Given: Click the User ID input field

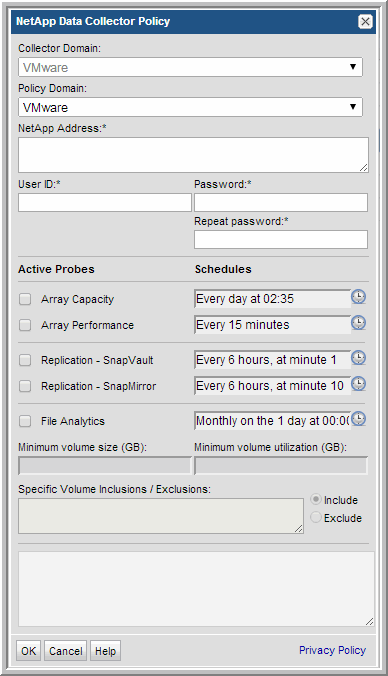Looking at the screenshot, I should (x=105, y=202).
